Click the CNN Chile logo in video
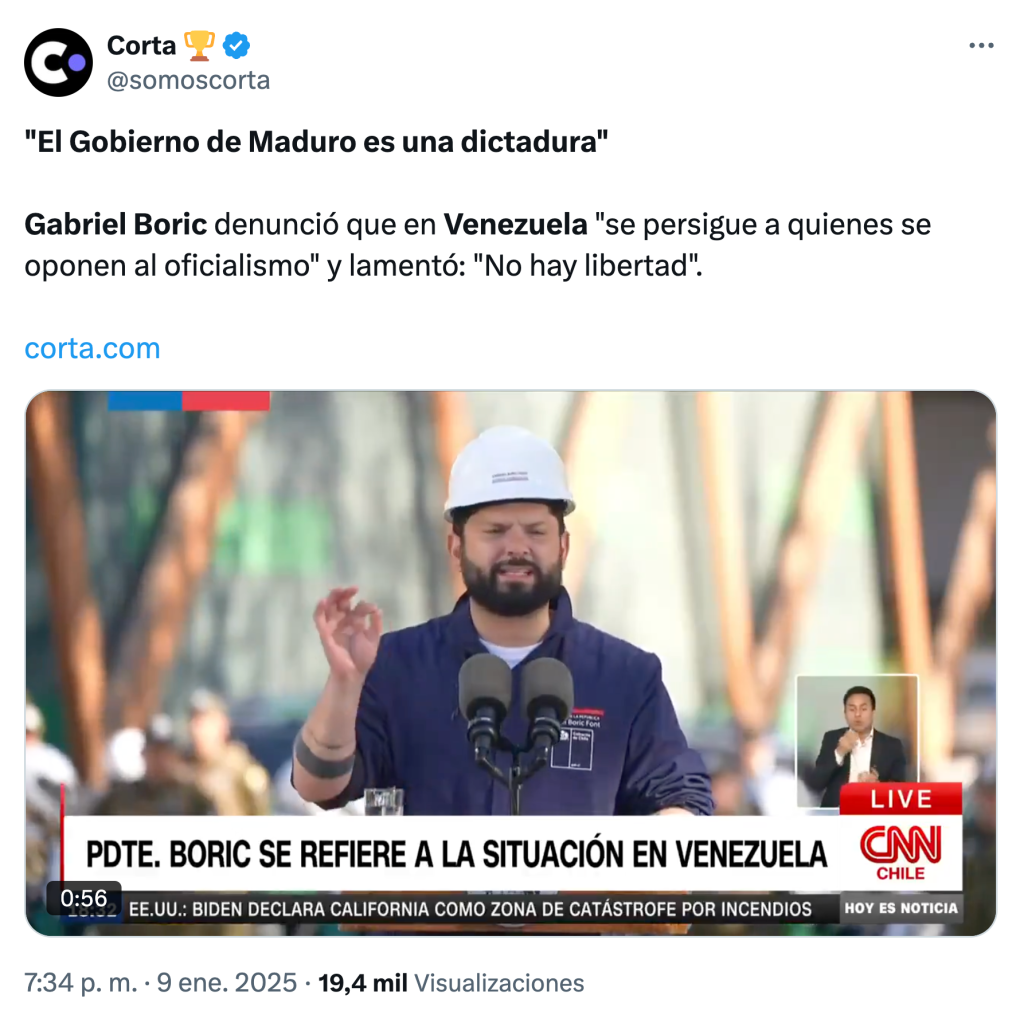 point(901,852)
